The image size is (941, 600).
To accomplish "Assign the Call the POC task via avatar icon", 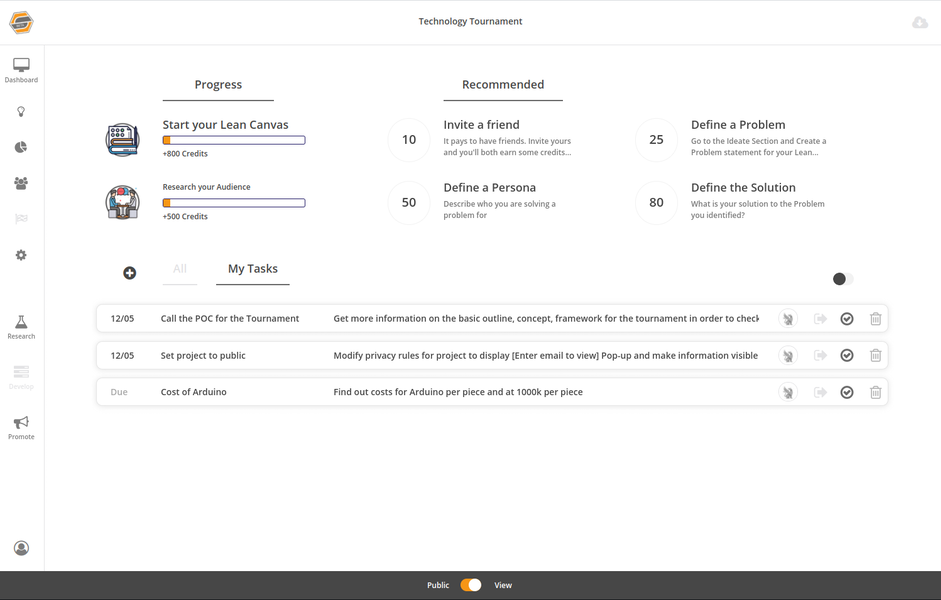I will pos(788,318).
